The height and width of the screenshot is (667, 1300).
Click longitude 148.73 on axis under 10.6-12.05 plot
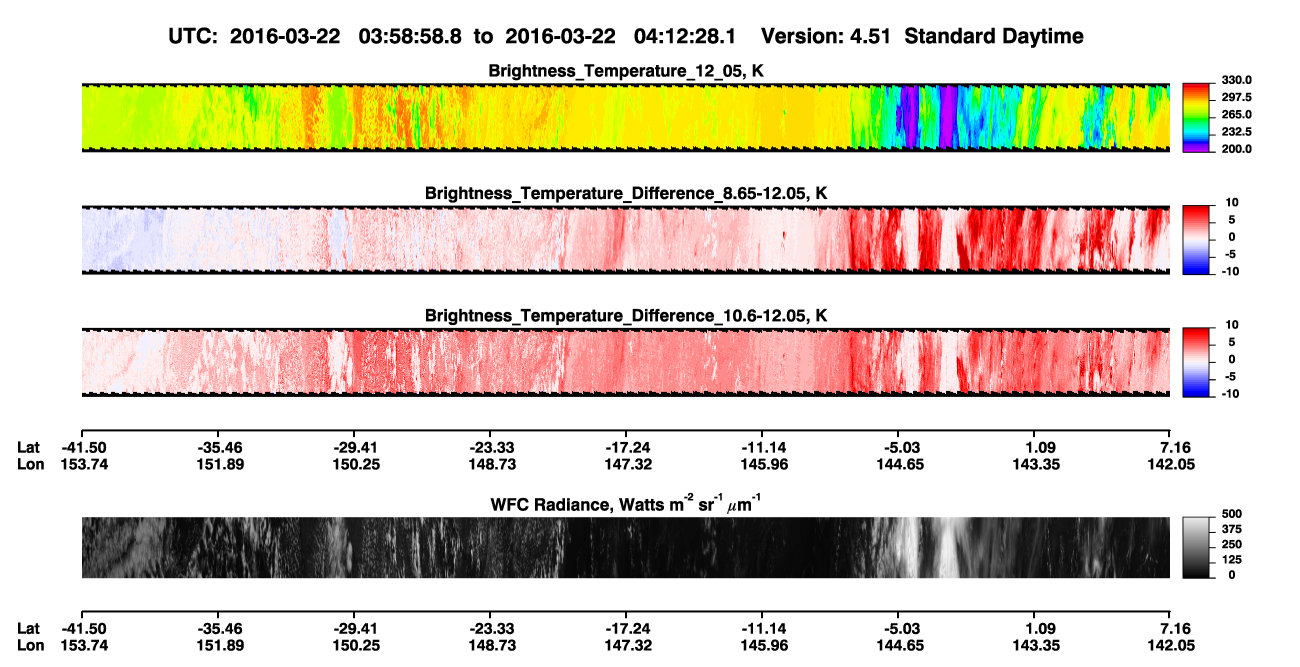[490, 465]
